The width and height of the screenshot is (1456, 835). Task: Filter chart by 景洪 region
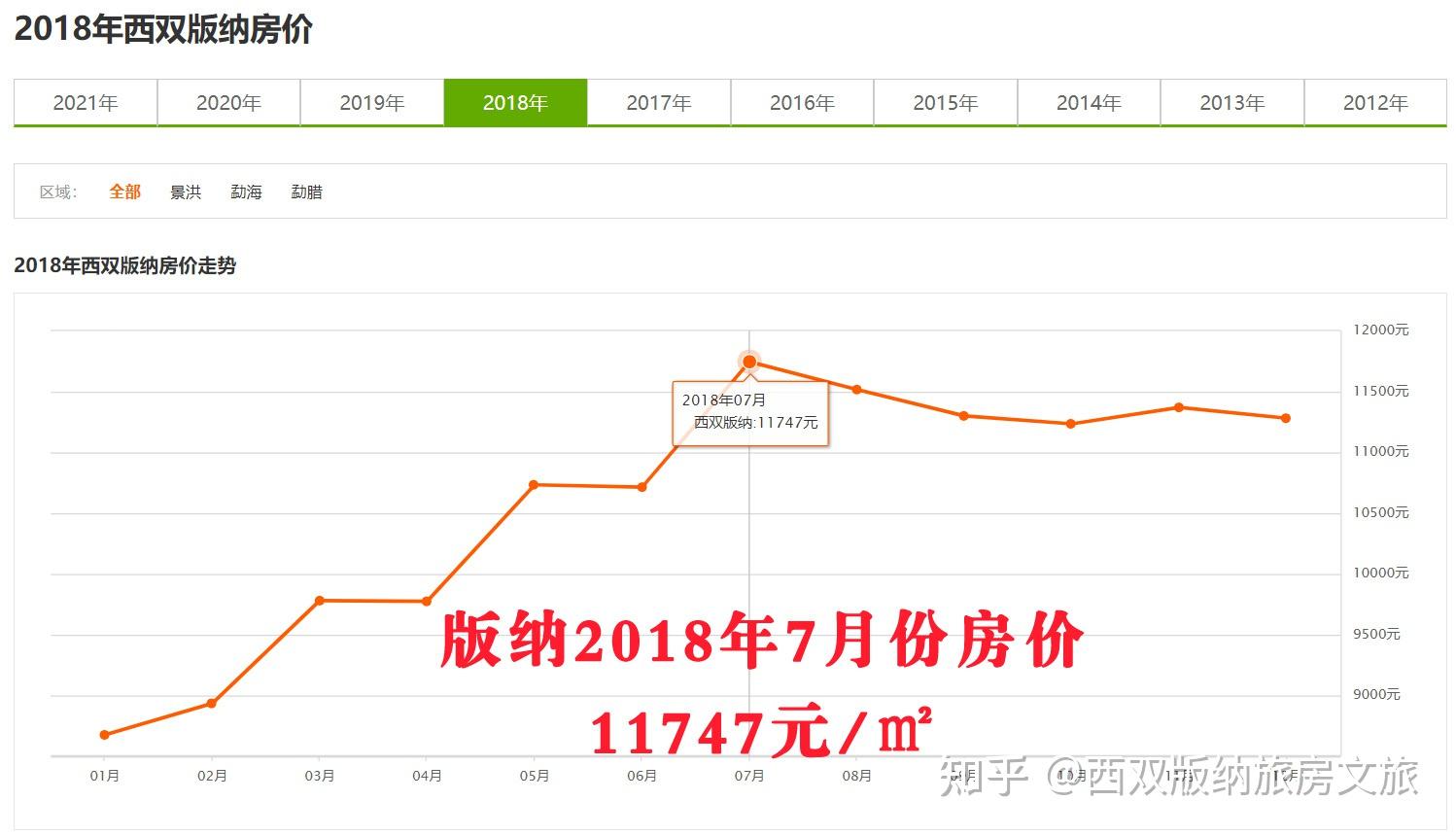(x=186, y=191)
